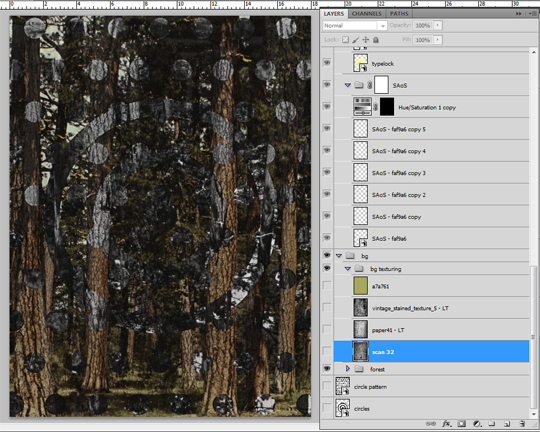Select the SAoS - faf9a6 copy 2 layer
Viewport: 540px width, 432px height.
point(432,195)
